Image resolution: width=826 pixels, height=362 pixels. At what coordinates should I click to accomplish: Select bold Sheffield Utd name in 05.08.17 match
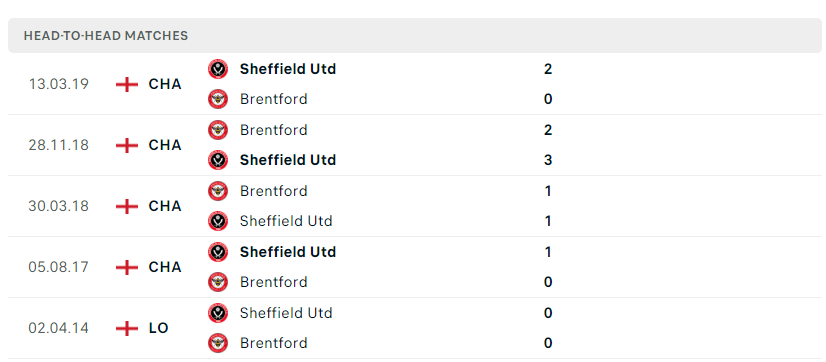click(288, 252)
